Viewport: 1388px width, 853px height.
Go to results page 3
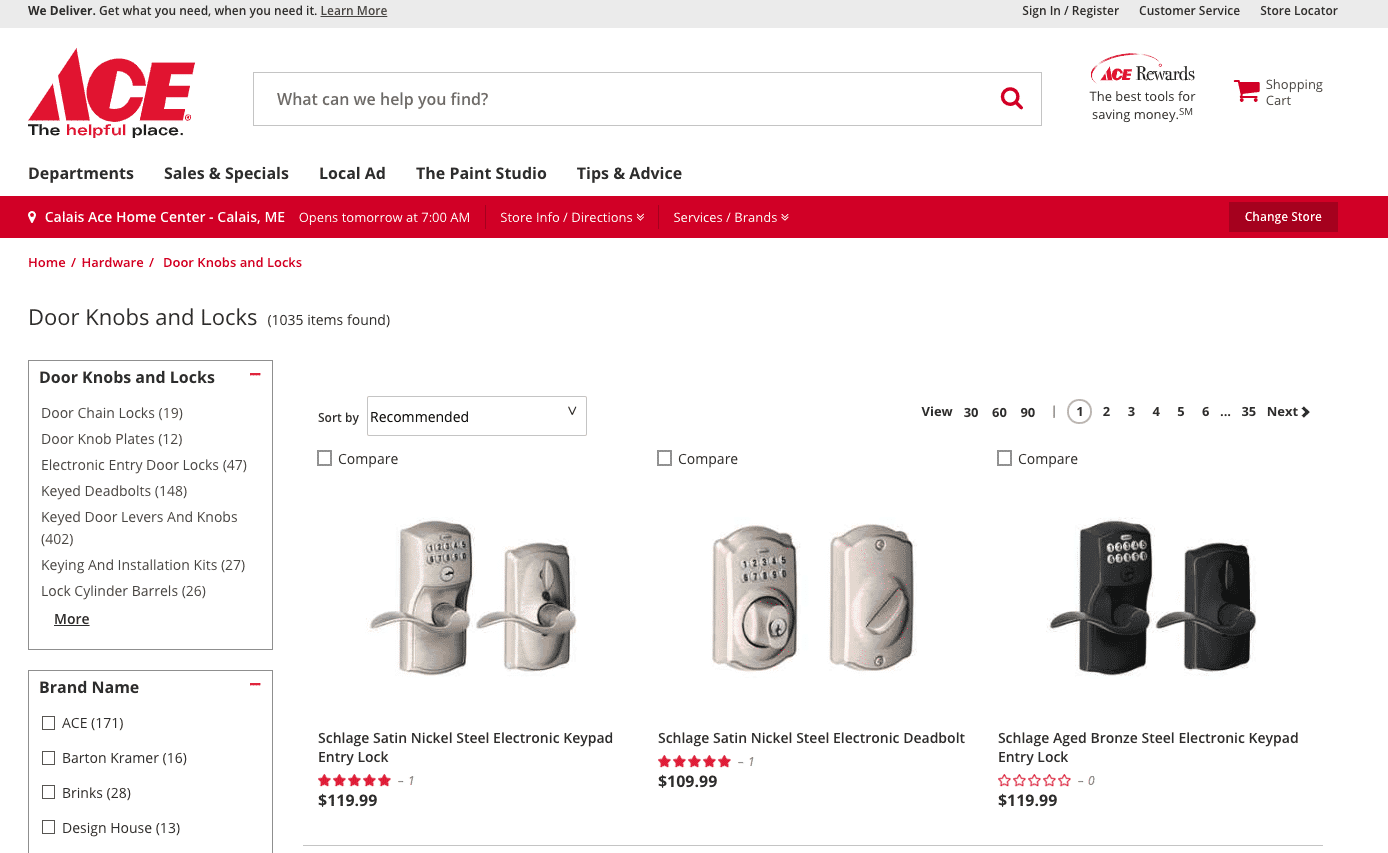(x=1131, y=411)
